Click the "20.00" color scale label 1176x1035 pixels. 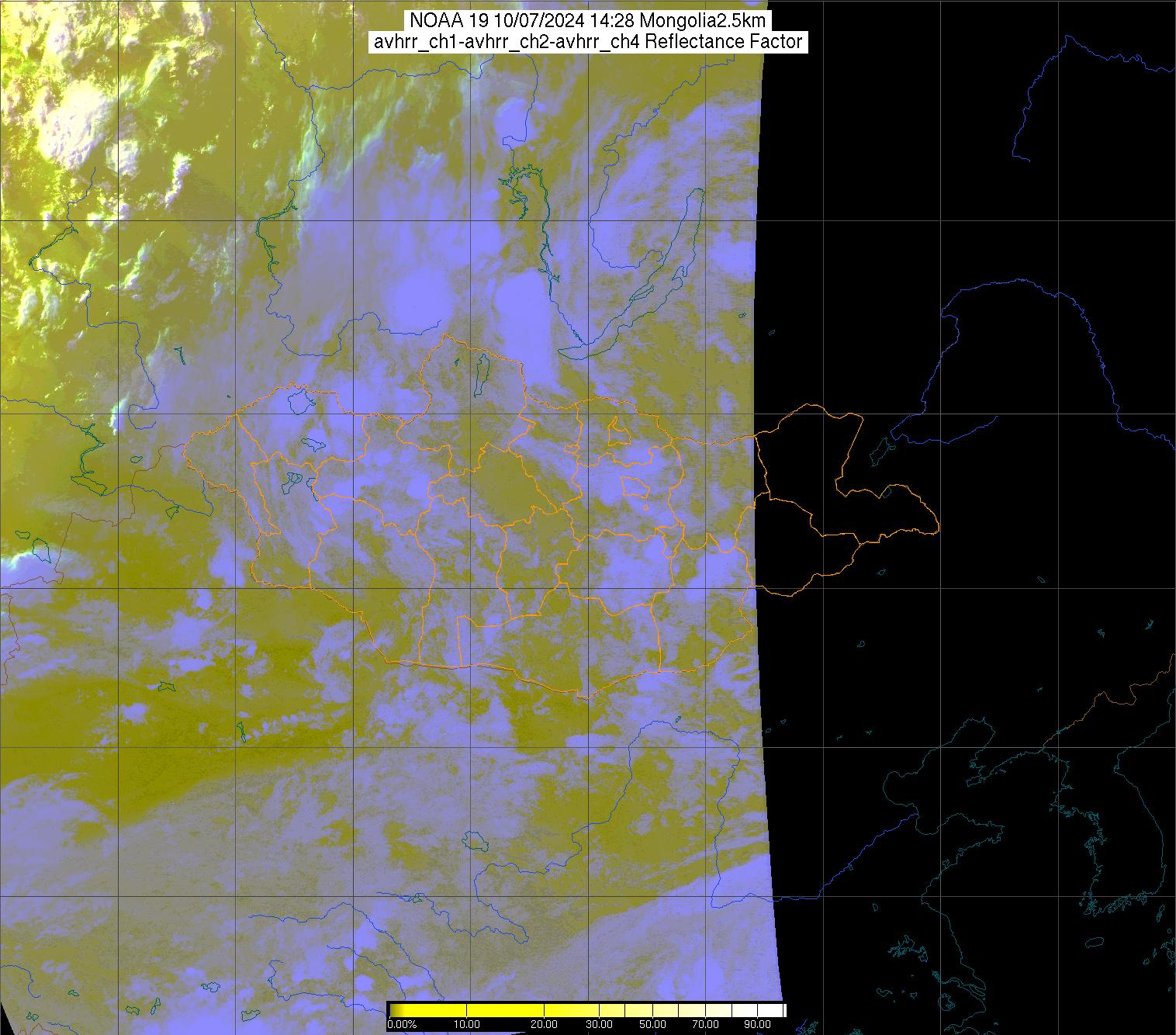click(545, 1024)
